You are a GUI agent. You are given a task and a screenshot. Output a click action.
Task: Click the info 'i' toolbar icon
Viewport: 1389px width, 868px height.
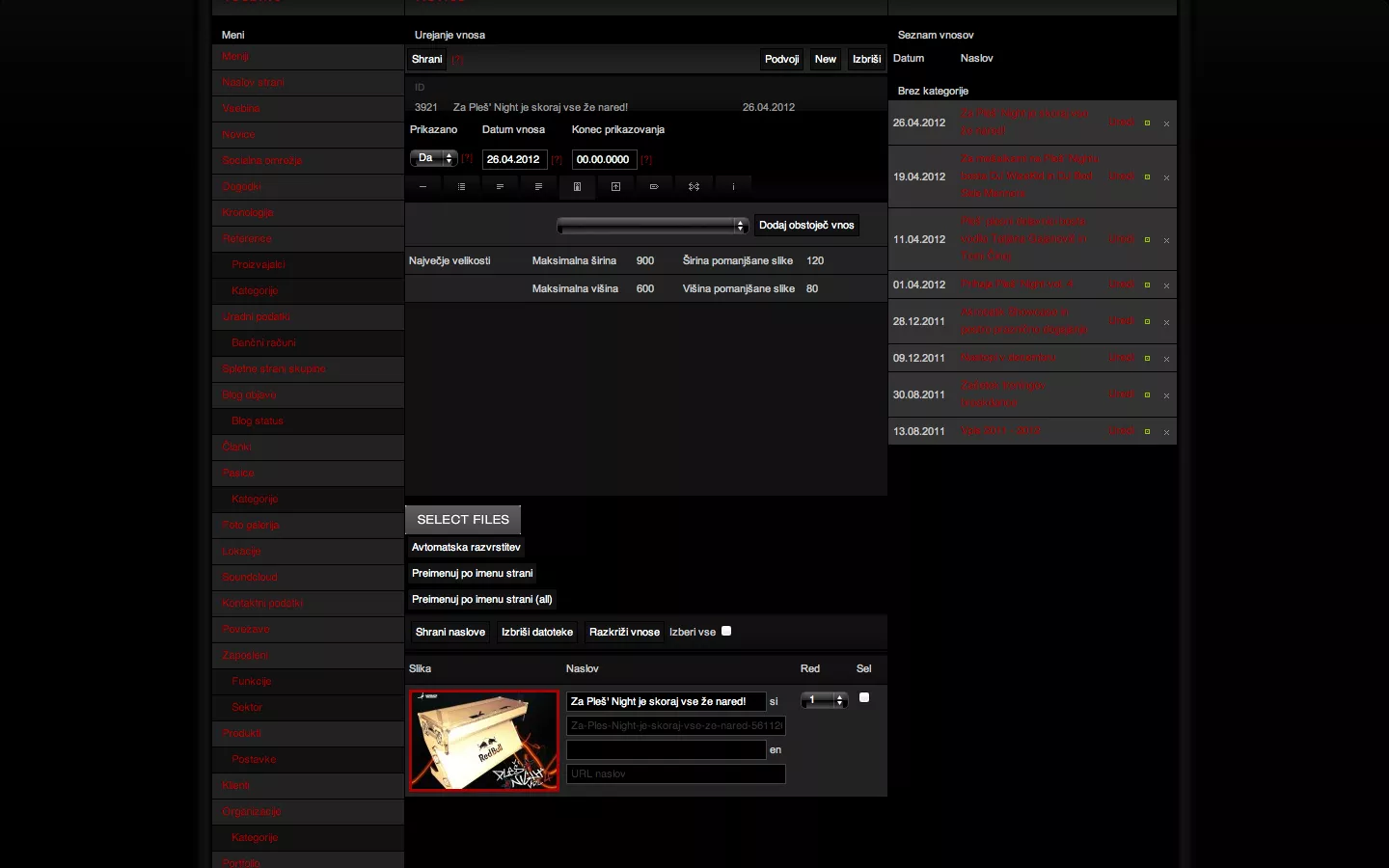point(733,186)
